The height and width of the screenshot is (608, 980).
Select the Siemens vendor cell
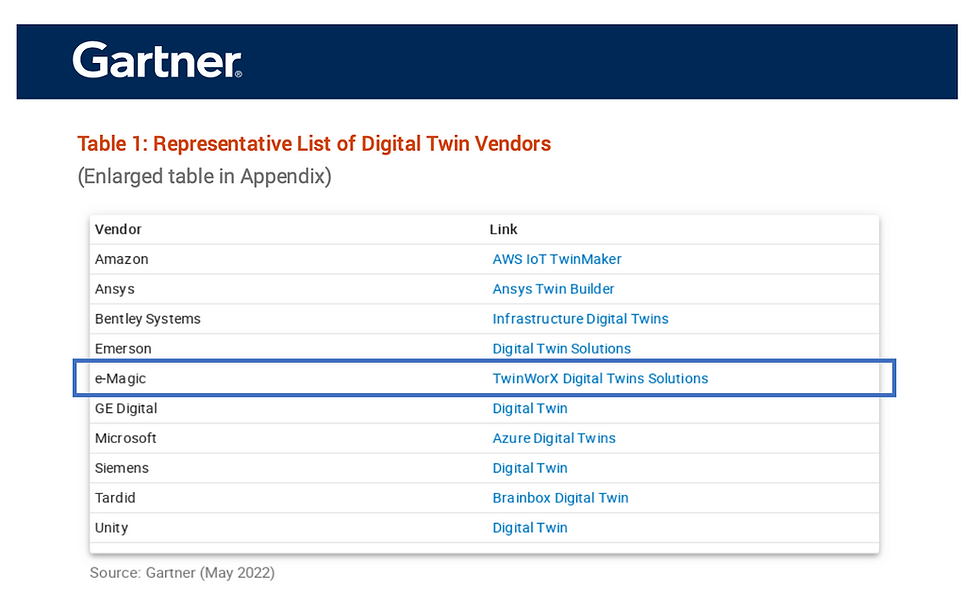pyautogui.click(x=121, y=469)
